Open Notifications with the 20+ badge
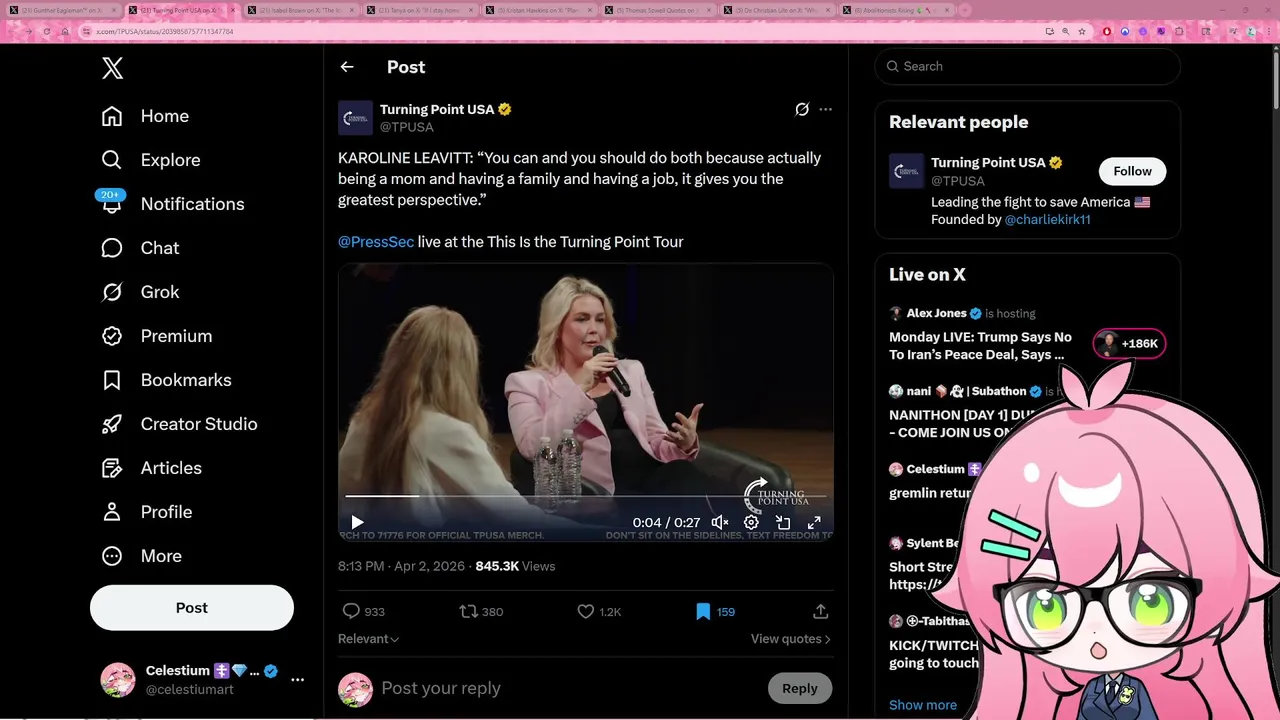Image resolution: width=1280 pixels, height=720 pixels. [x=172, y=204]
